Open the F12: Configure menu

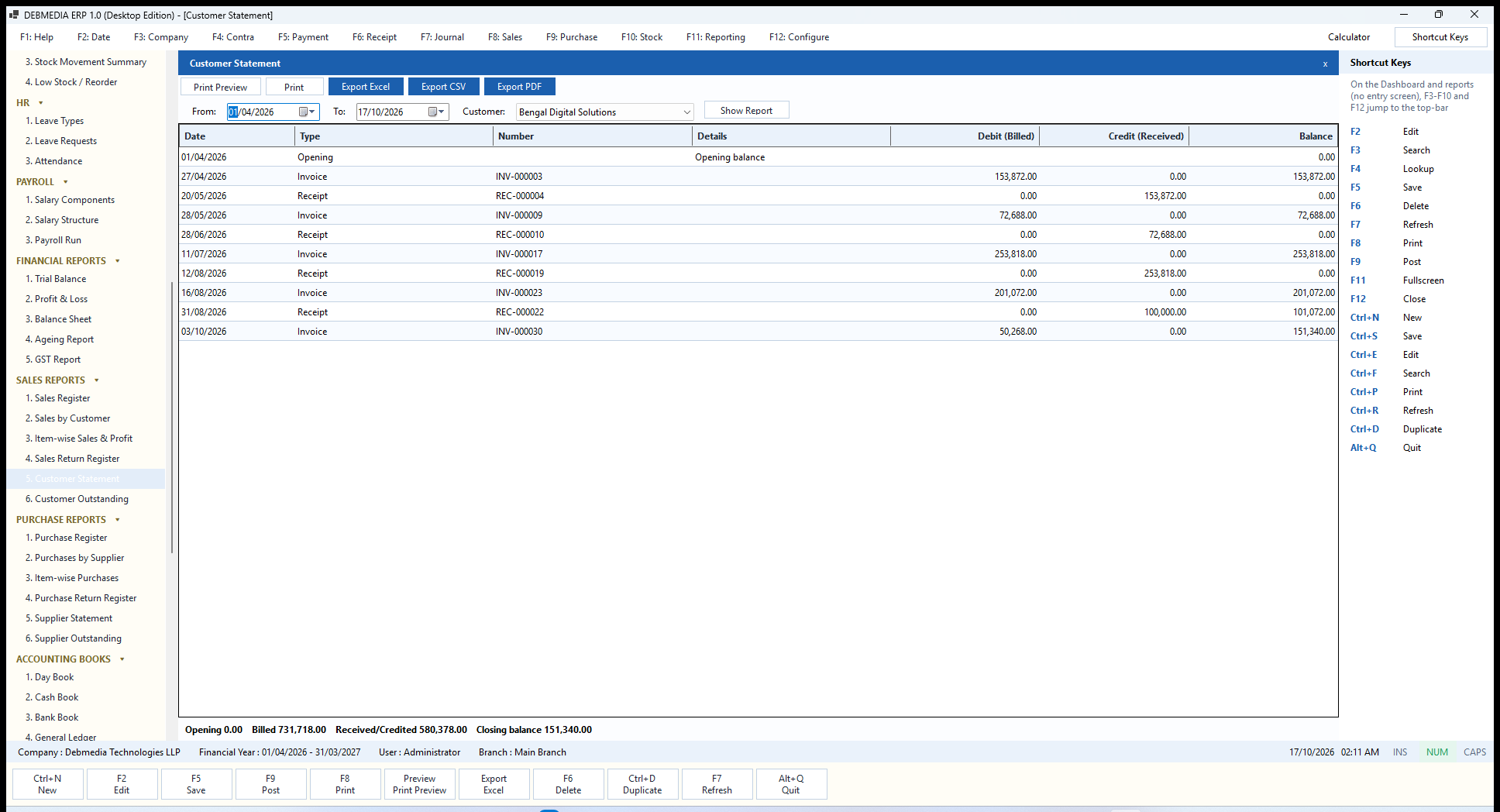[799, 37]
